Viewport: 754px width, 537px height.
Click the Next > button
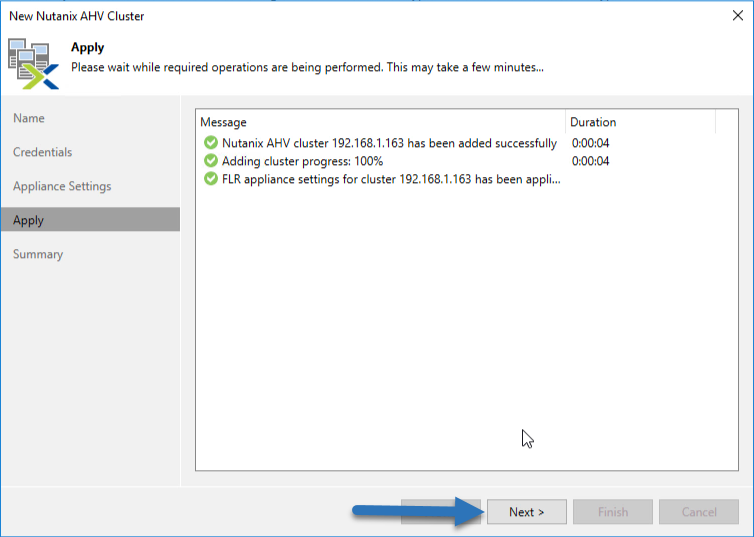[527, 512]
